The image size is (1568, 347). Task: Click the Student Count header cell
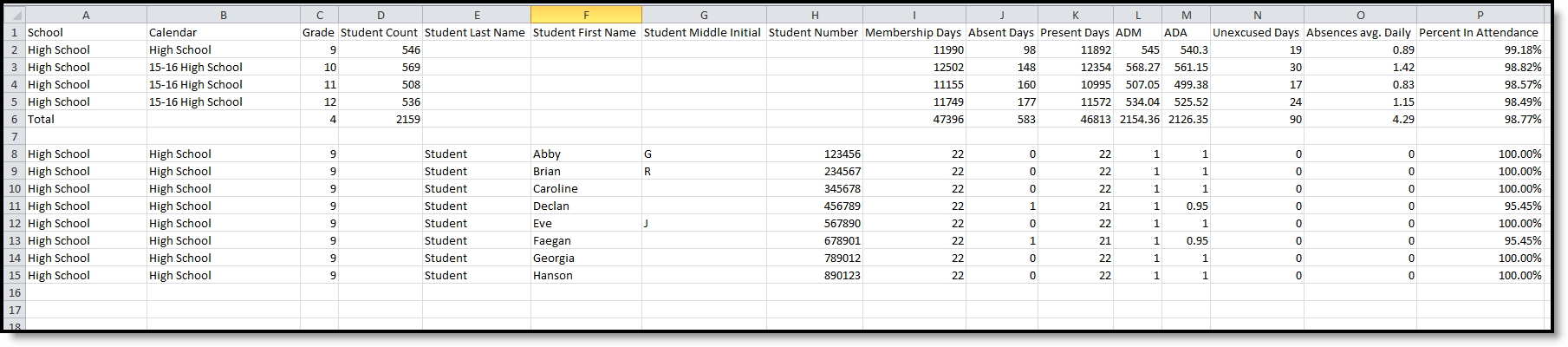coord(380,33)
